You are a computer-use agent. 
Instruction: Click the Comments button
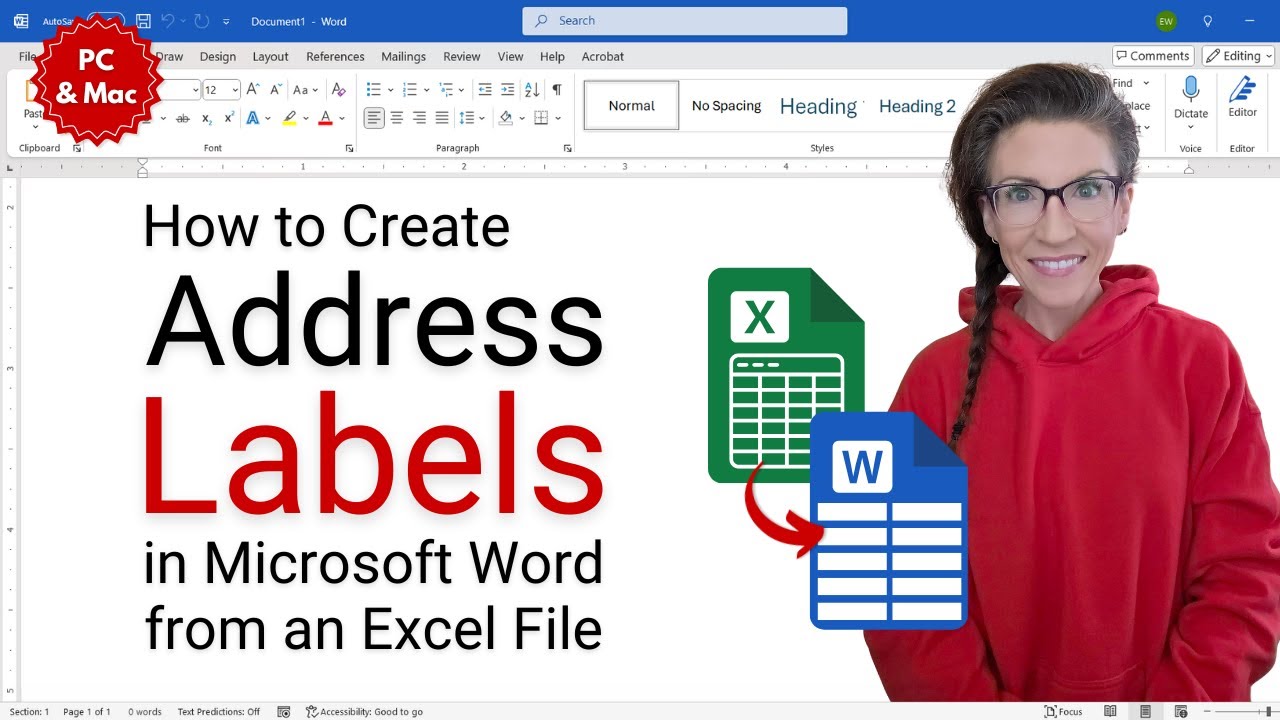pyautogui.click(x=1153, y=56)
